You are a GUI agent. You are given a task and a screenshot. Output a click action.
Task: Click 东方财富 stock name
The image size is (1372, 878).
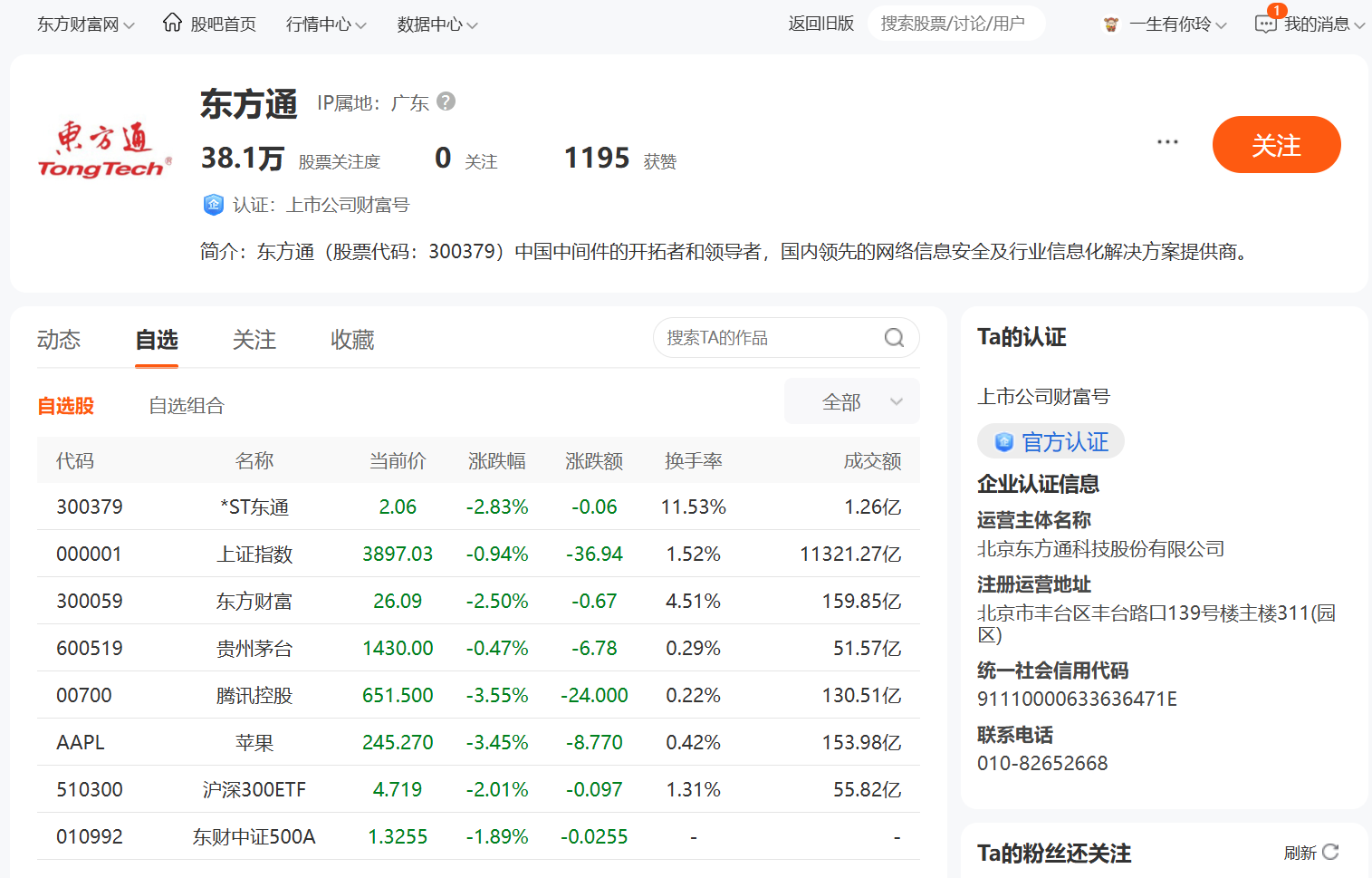tap(254, 601)
